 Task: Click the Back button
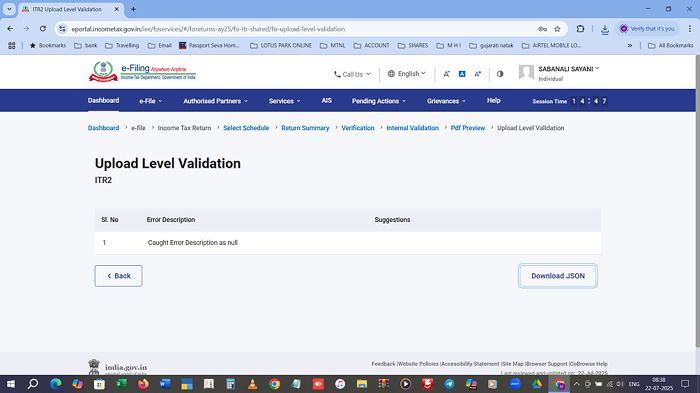[x=118, y=276]
